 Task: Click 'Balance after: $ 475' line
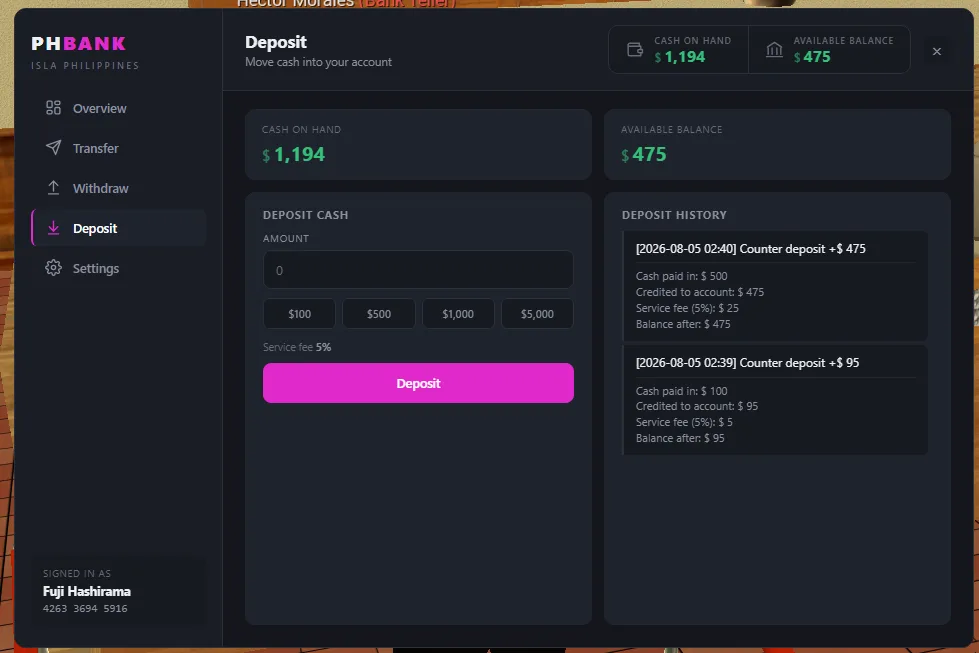[682, 324]
